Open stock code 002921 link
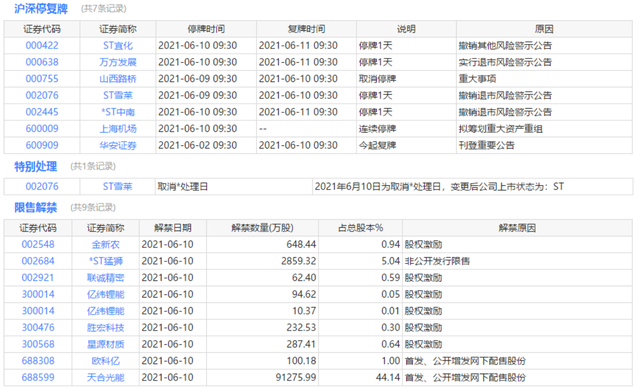Screen dimensions: 640x388 (x=38, y=277)
